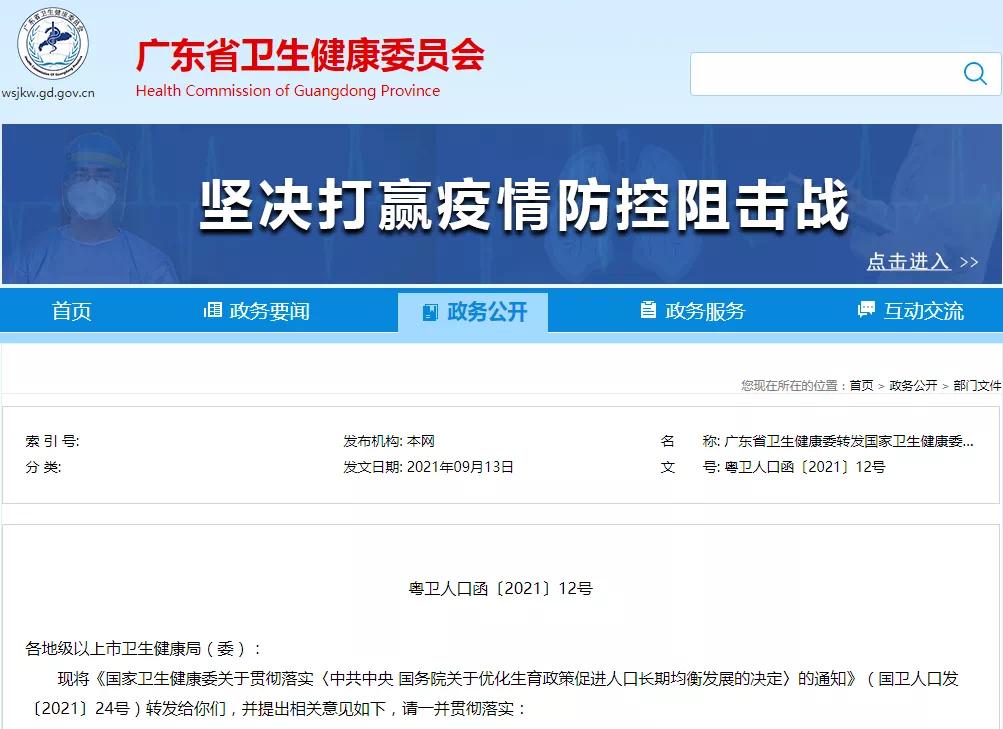1003x729 pixels.
Task: Click the icon beside 政务要闻
Action: tap(212, 310)
